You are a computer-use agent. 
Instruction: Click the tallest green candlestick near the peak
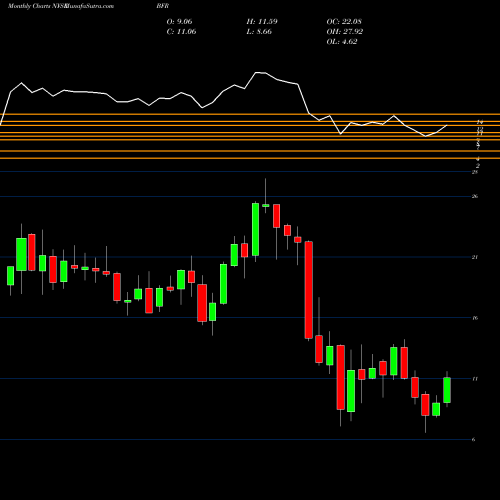(255, 229)
